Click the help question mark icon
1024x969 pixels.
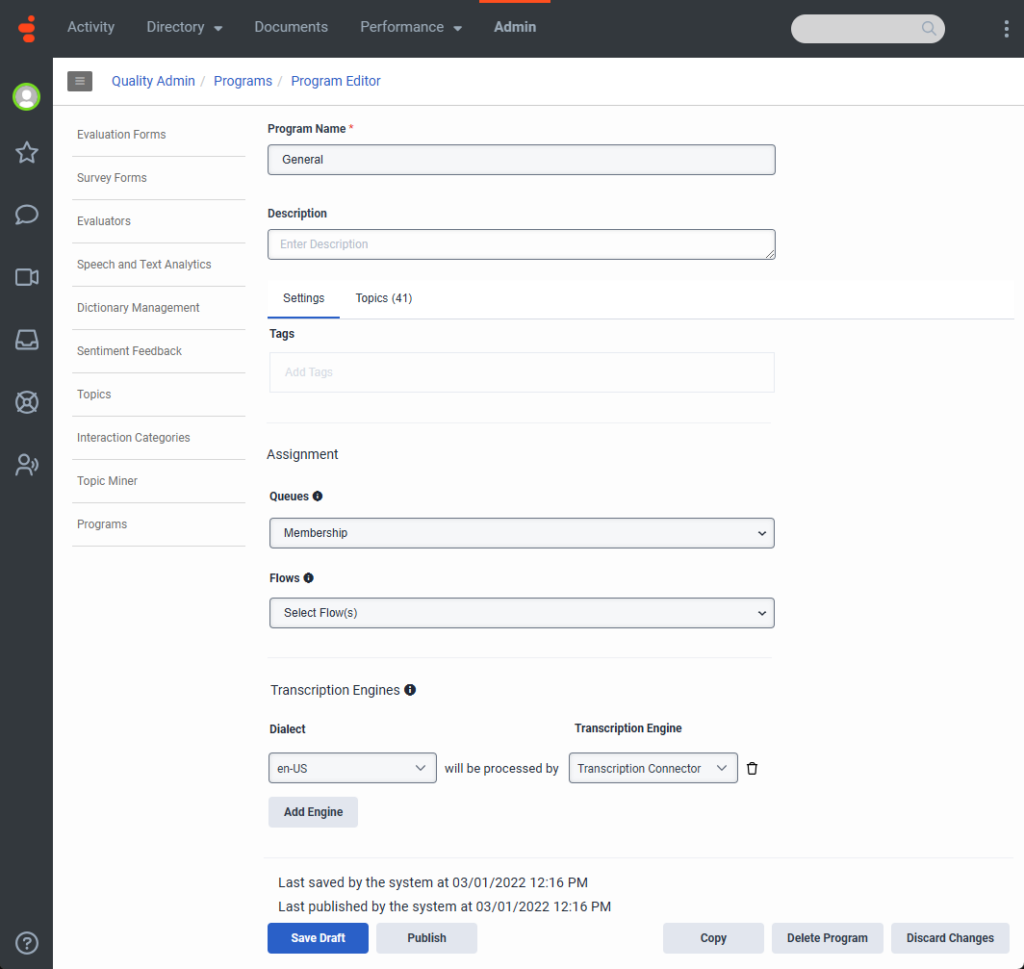point(26,943)
